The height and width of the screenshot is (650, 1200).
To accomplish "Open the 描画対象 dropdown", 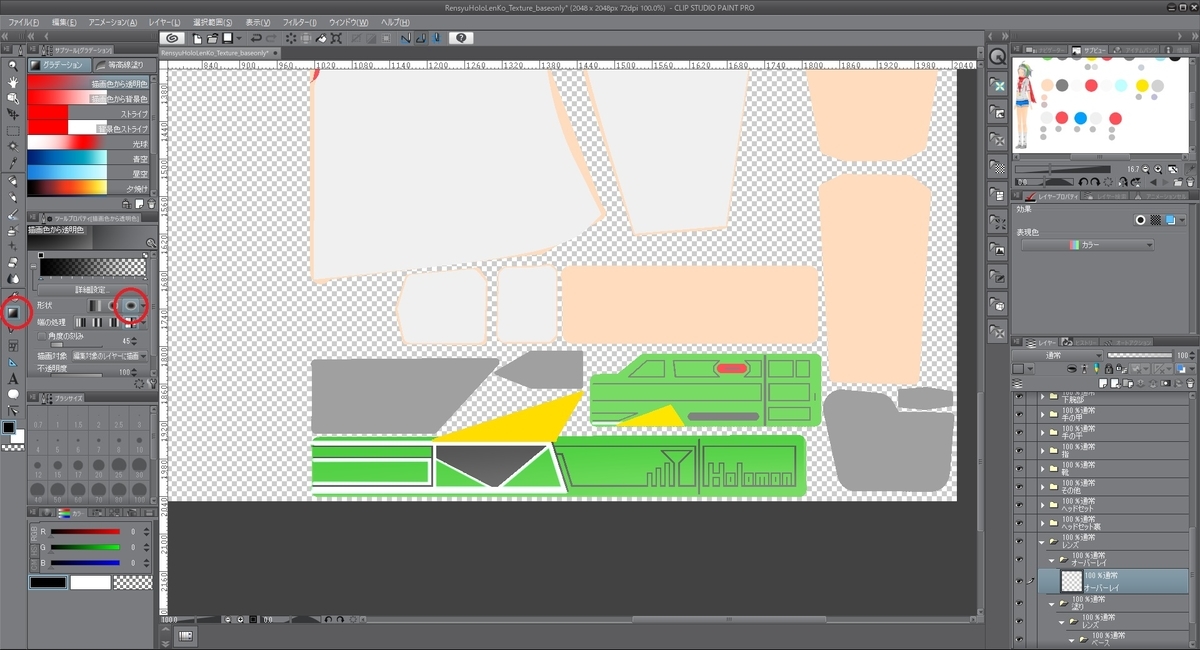I will pos(109,355).
